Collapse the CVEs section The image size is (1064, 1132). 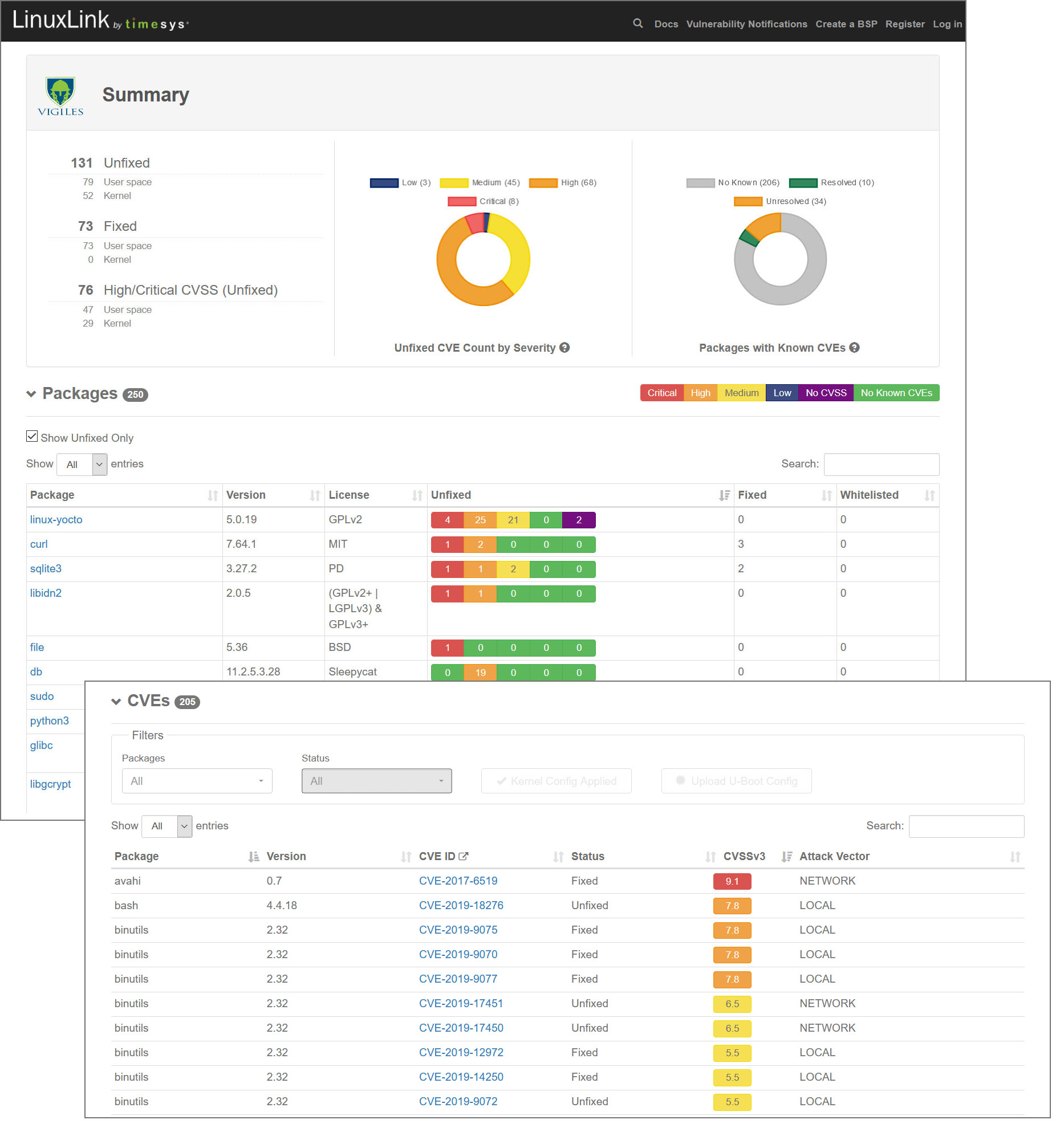click(x=116, y=701)
